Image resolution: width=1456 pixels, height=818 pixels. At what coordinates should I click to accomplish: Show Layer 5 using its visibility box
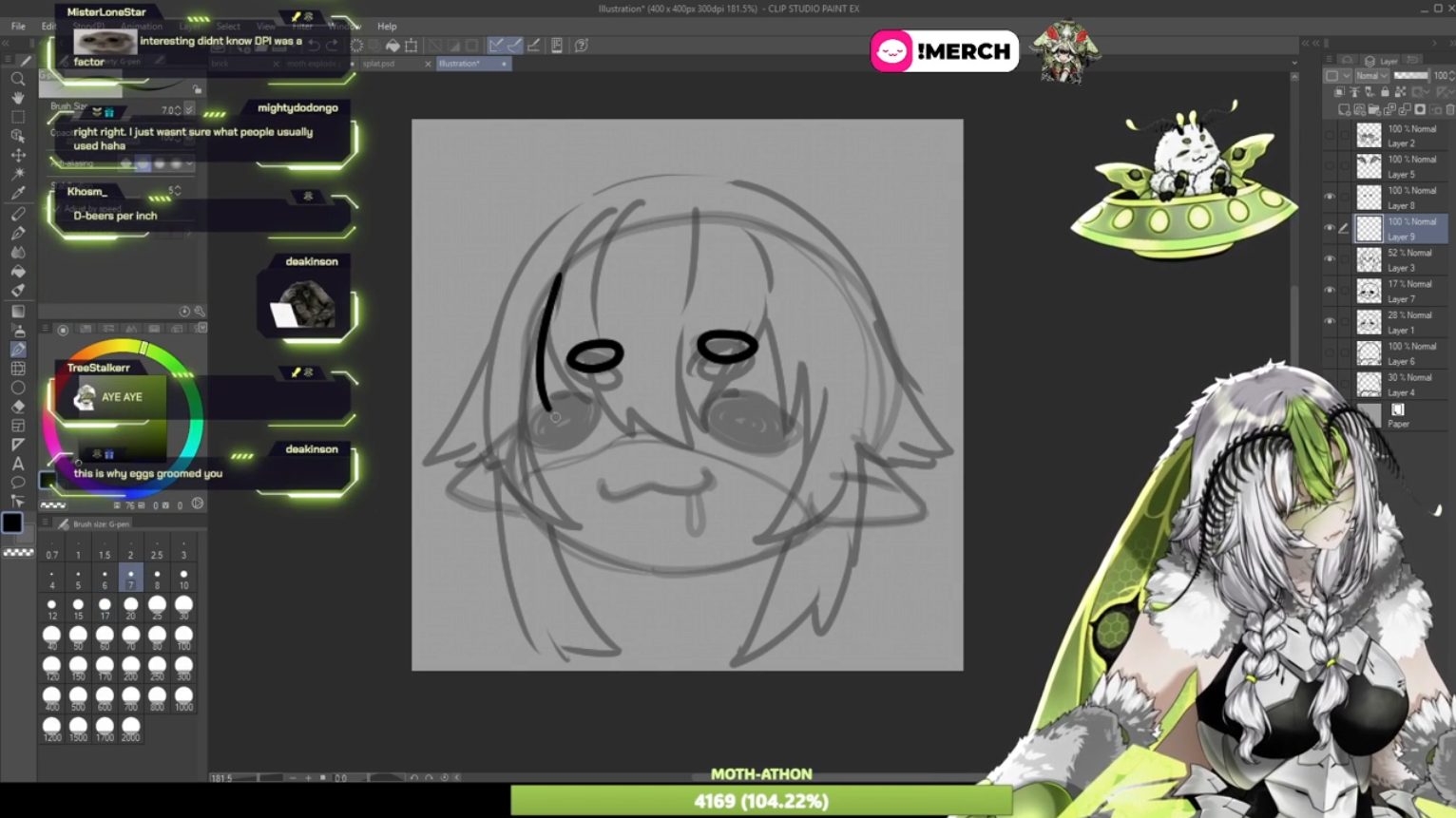1330,166
